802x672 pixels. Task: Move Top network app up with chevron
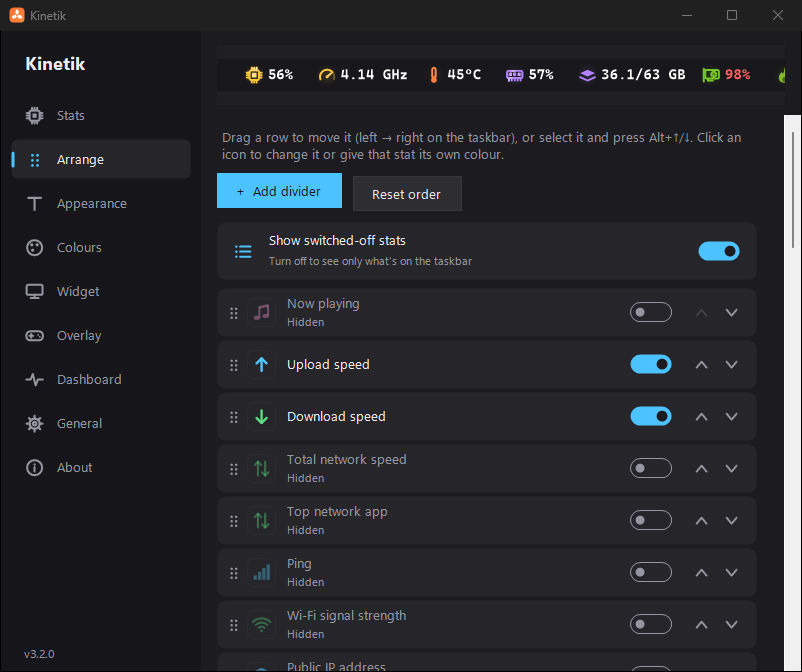pos(701,521)
